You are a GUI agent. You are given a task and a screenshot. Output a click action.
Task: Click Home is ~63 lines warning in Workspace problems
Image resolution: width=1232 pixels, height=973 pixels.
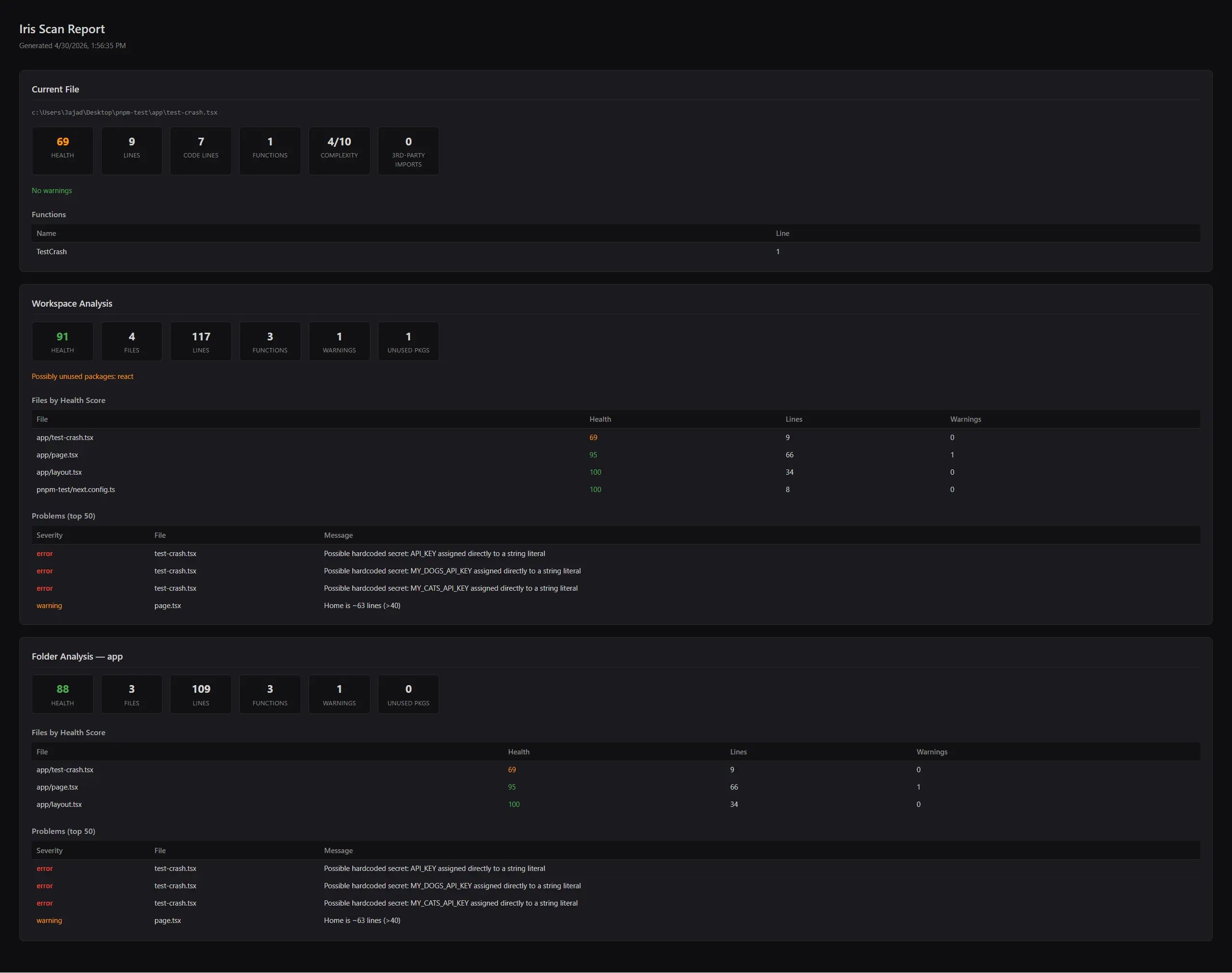point(362,606)
